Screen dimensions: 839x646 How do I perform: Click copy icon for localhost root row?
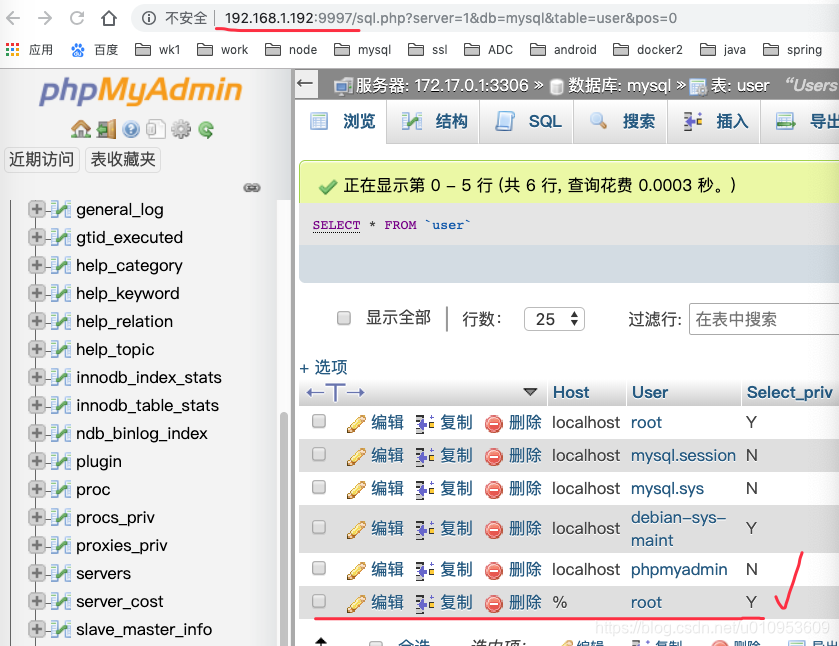pyautogui.click(x=425, y=423)
